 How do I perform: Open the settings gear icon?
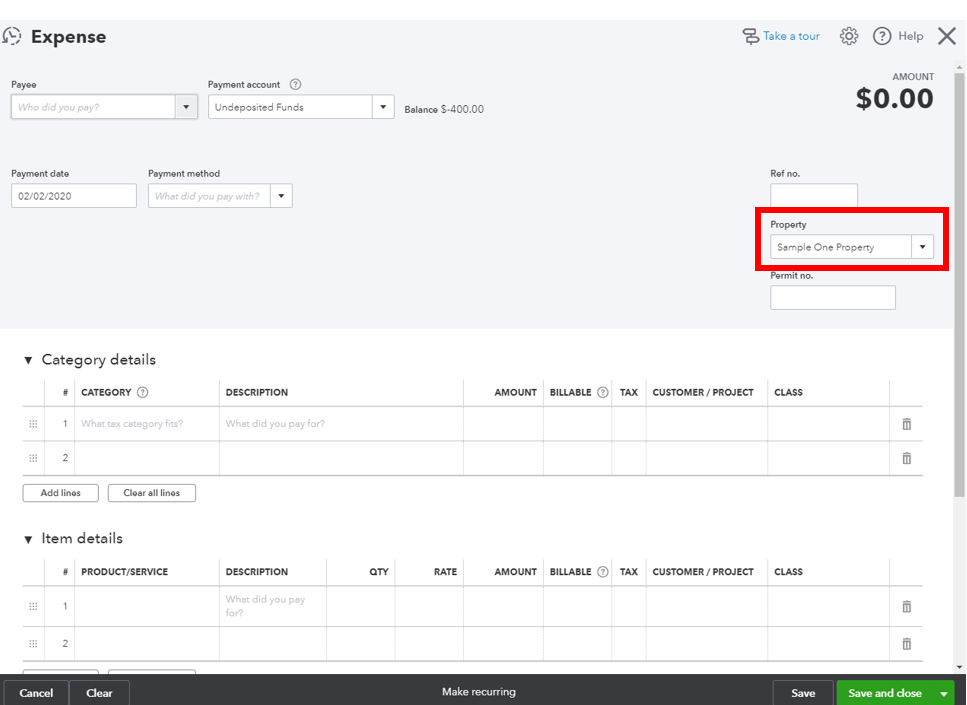click(x=849, y=36)
